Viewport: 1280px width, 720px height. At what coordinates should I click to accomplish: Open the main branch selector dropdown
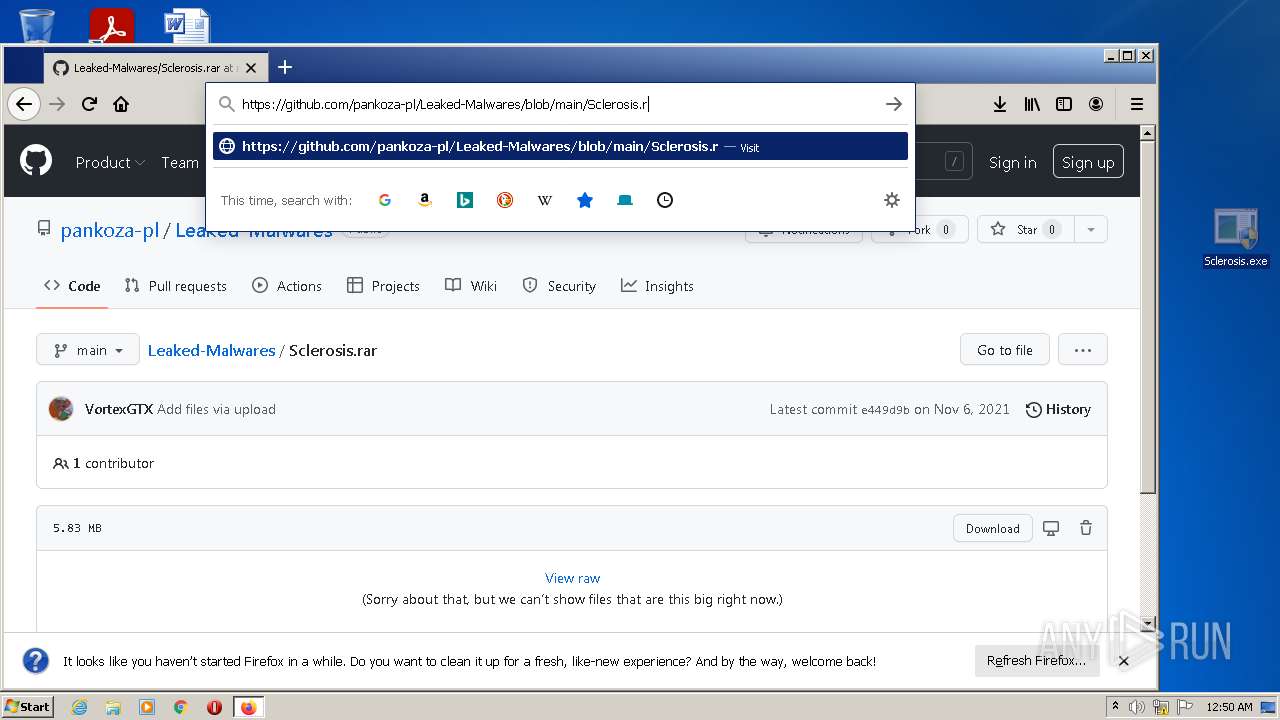(88, 350)
